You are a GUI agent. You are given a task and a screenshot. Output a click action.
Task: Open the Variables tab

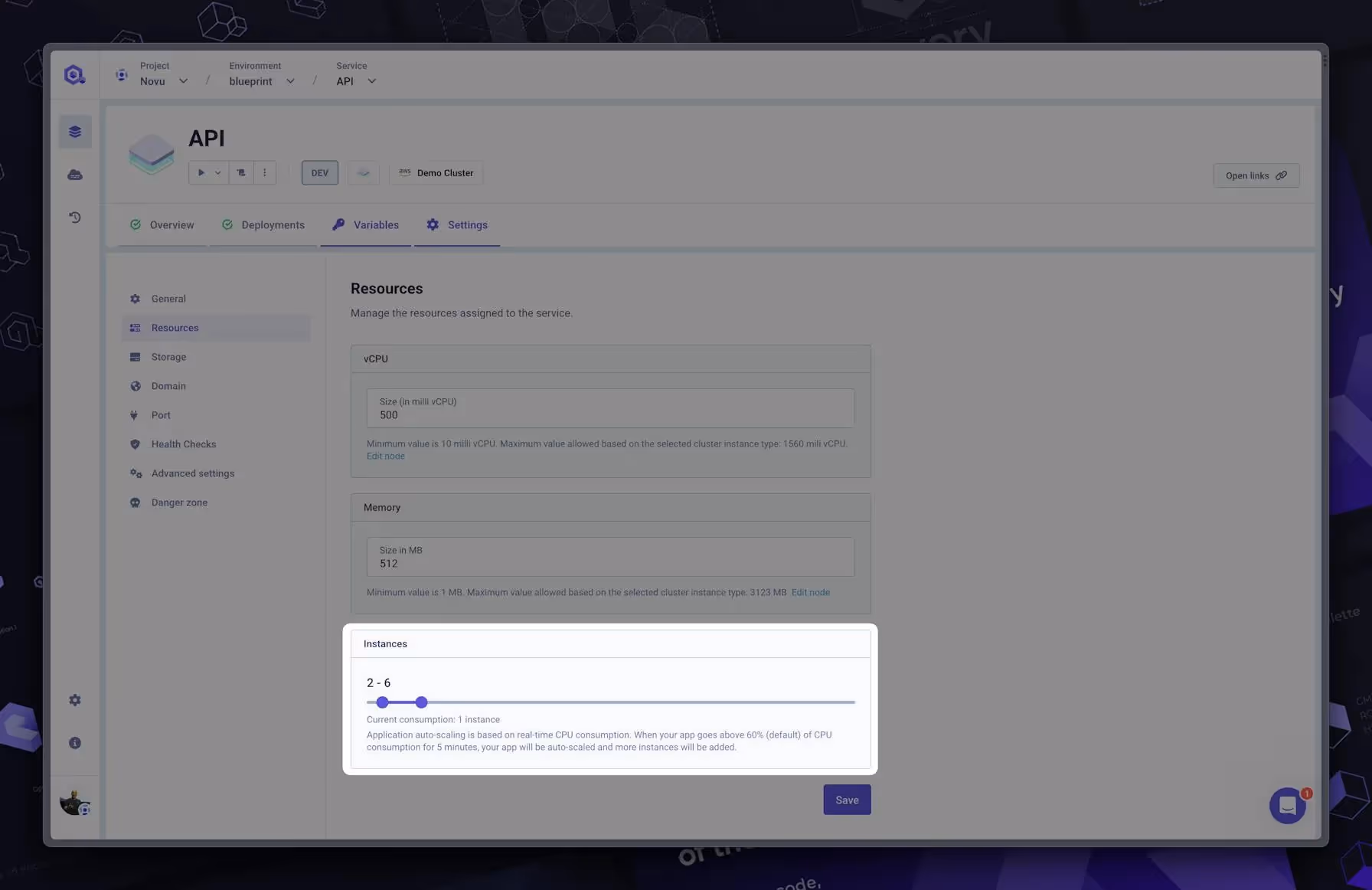tap(375, 224)
